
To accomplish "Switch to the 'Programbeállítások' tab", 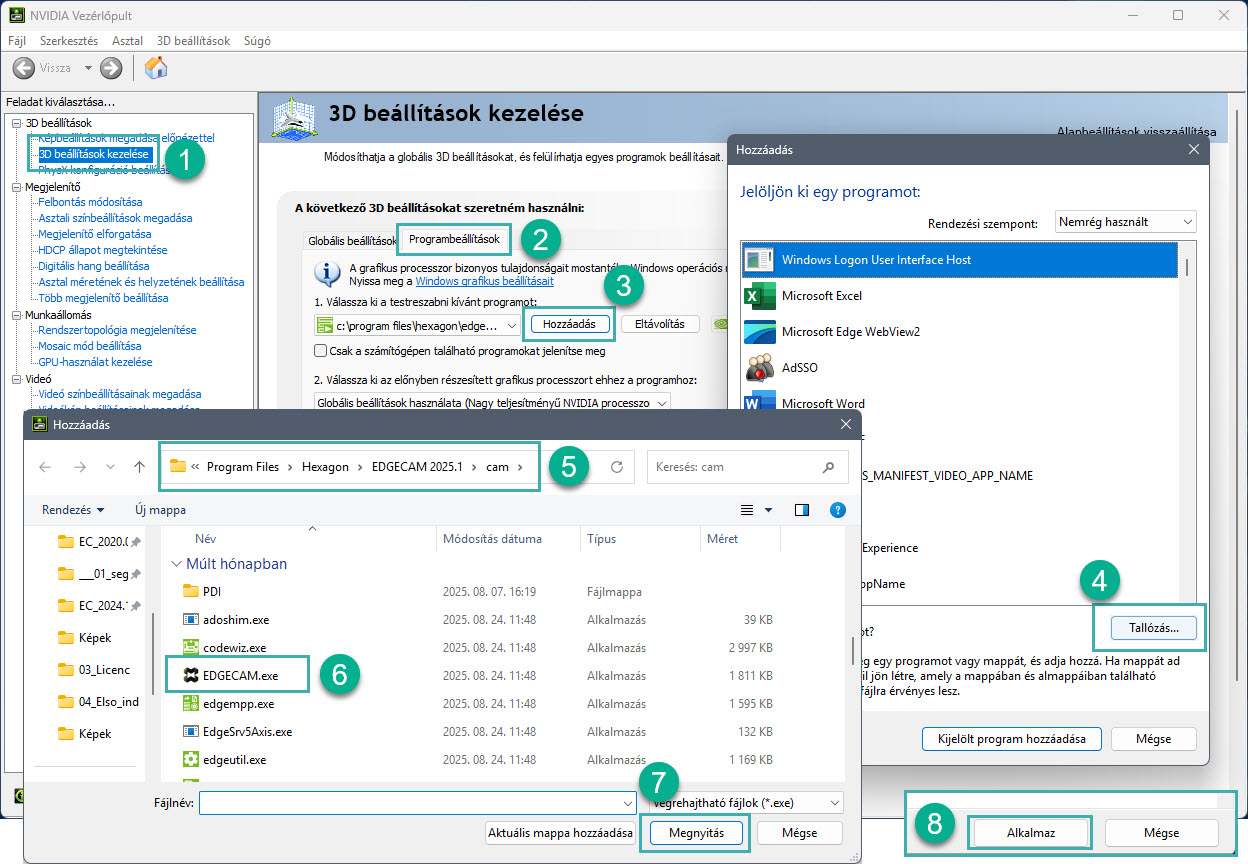I will (454, 240).
